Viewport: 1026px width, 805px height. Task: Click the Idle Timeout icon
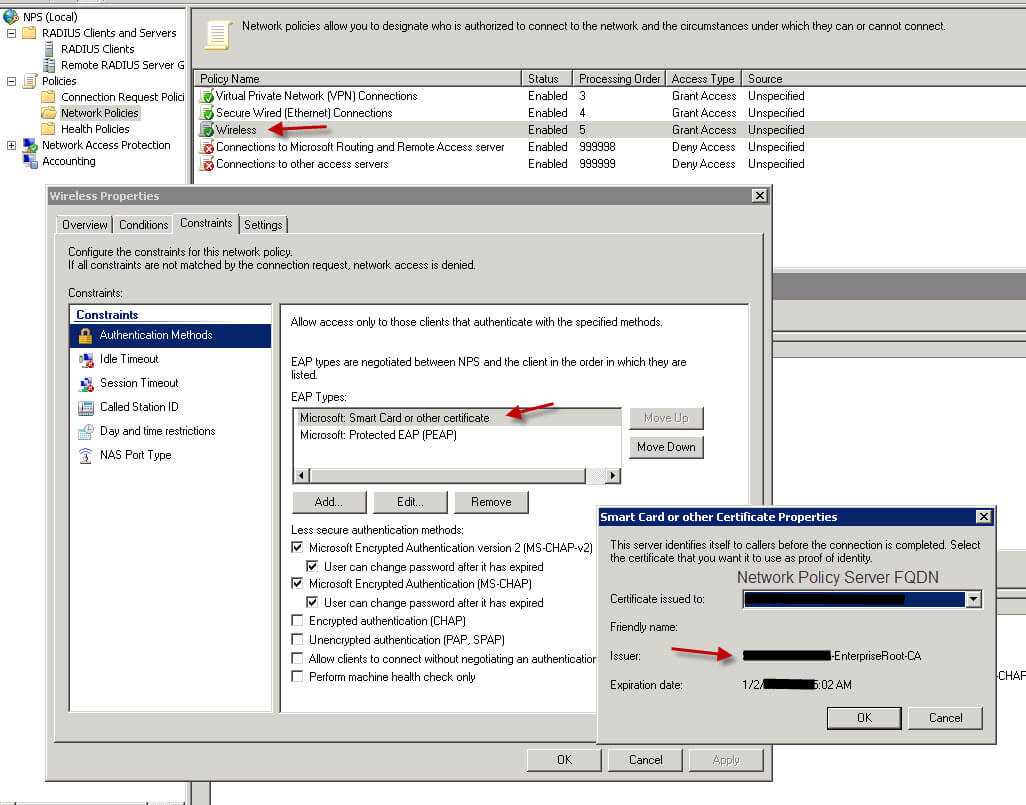(x=86, y=359)
